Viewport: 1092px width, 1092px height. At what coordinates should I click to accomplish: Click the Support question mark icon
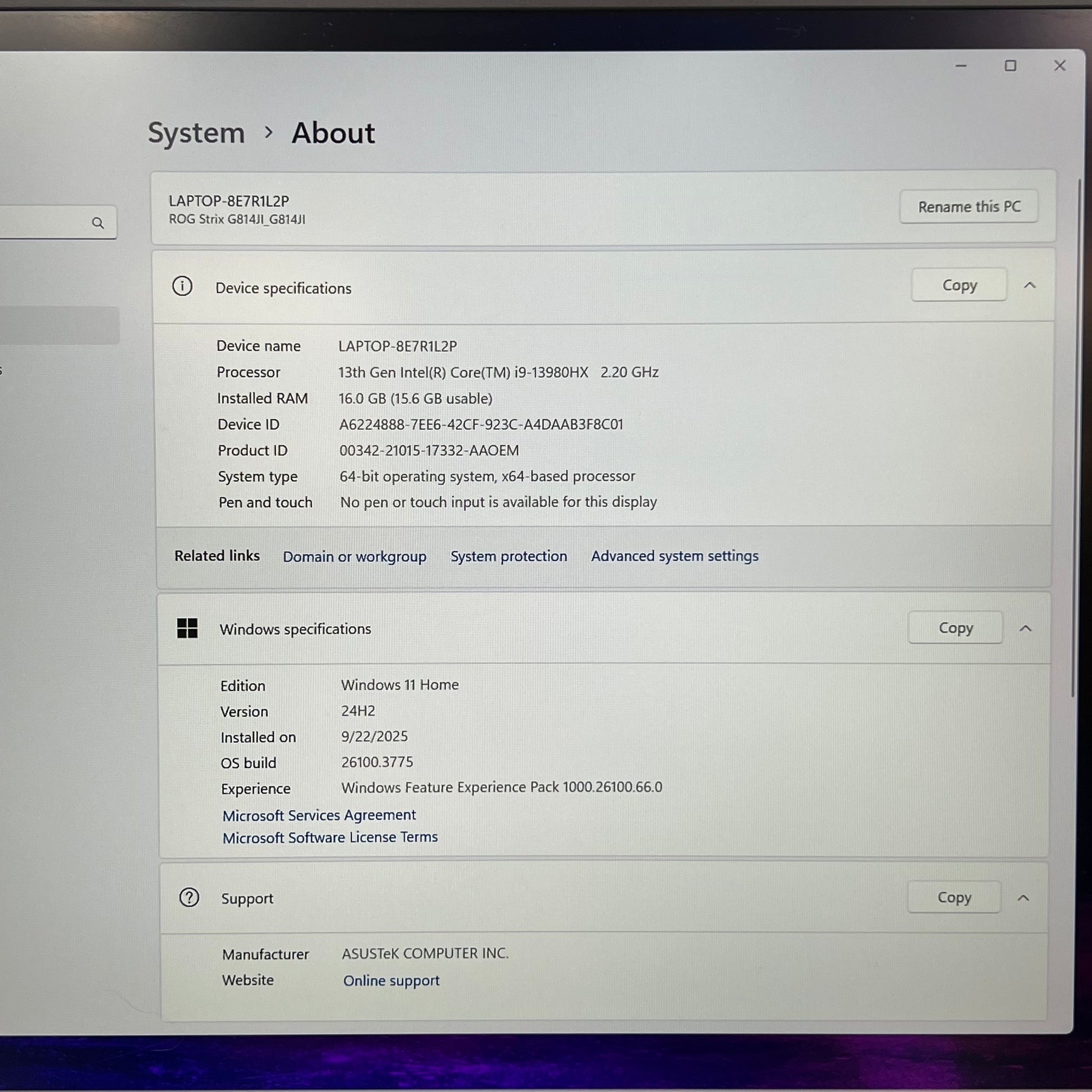(x=189, y=898)
